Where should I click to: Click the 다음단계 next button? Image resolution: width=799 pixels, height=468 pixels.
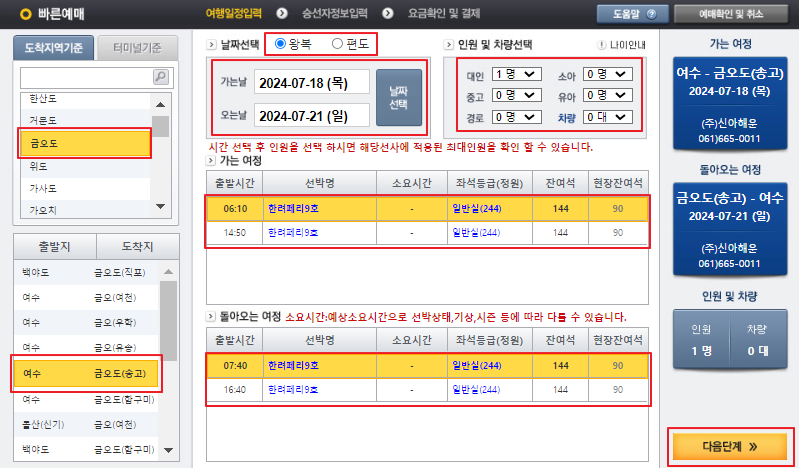tap(730, 447)
